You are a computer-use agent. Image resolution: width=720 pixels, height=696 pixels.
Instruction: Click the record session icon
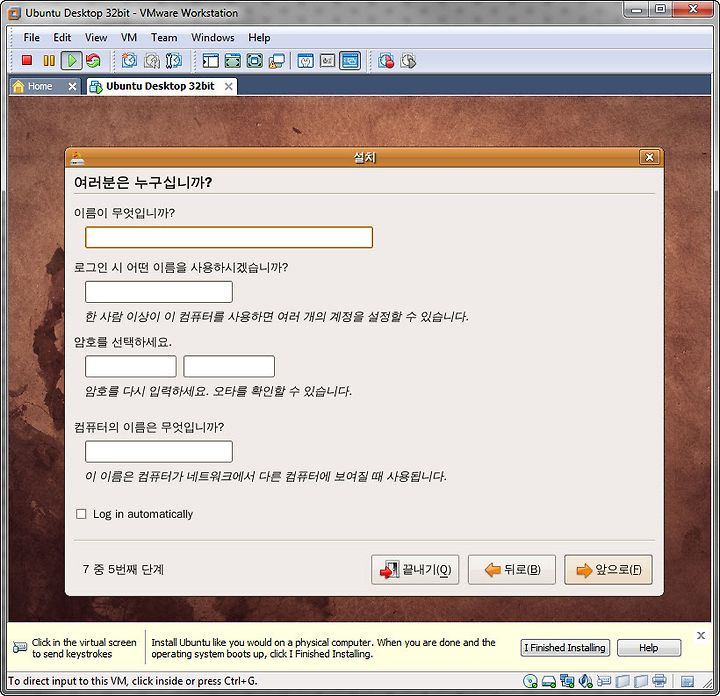tap(386, 61)
